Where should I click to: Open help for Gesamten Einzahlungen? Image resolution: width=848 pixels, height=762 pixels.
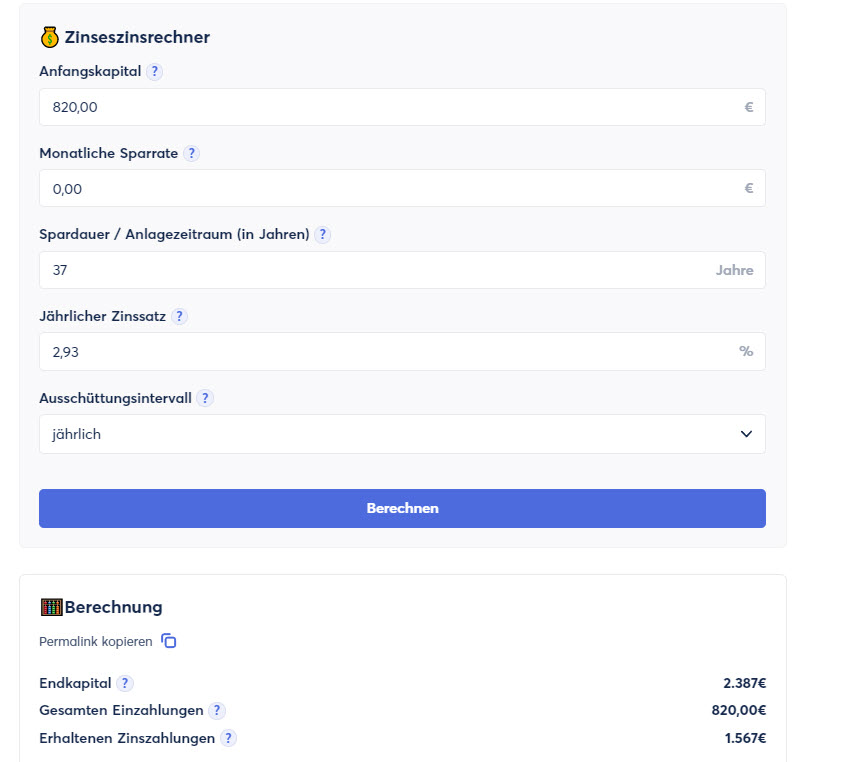tap(216, 711)
